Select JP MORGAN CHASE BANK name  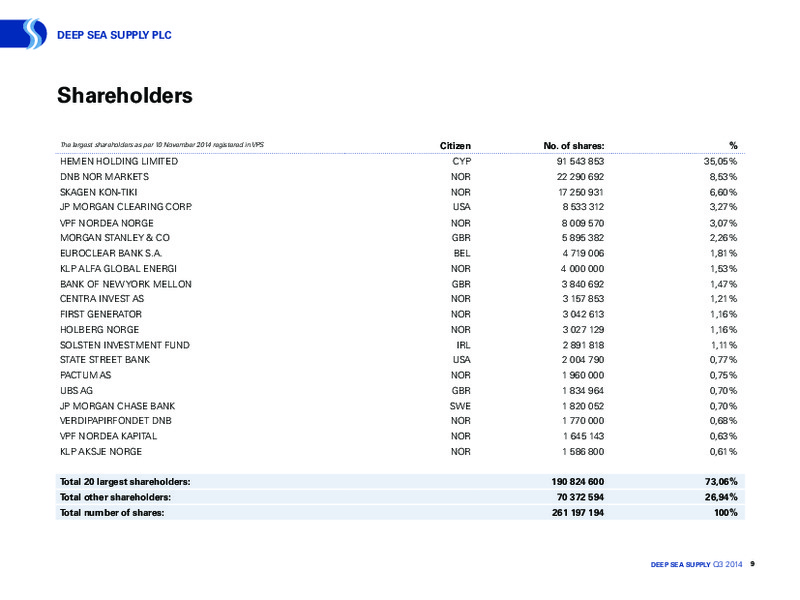117,406
